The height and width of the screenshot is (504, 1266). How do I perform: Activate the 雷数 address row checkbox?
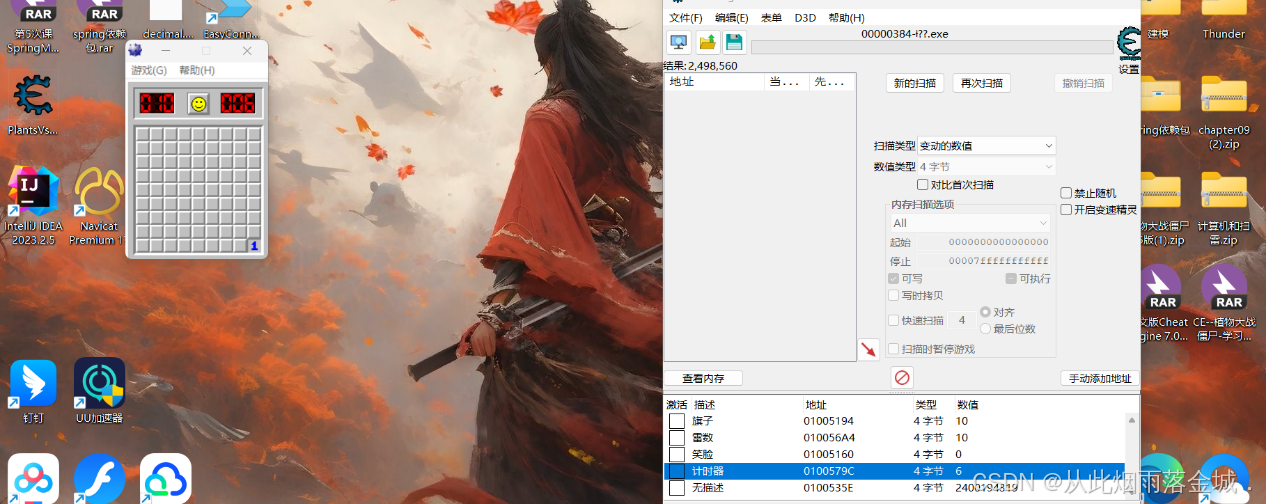coord(677,438)
